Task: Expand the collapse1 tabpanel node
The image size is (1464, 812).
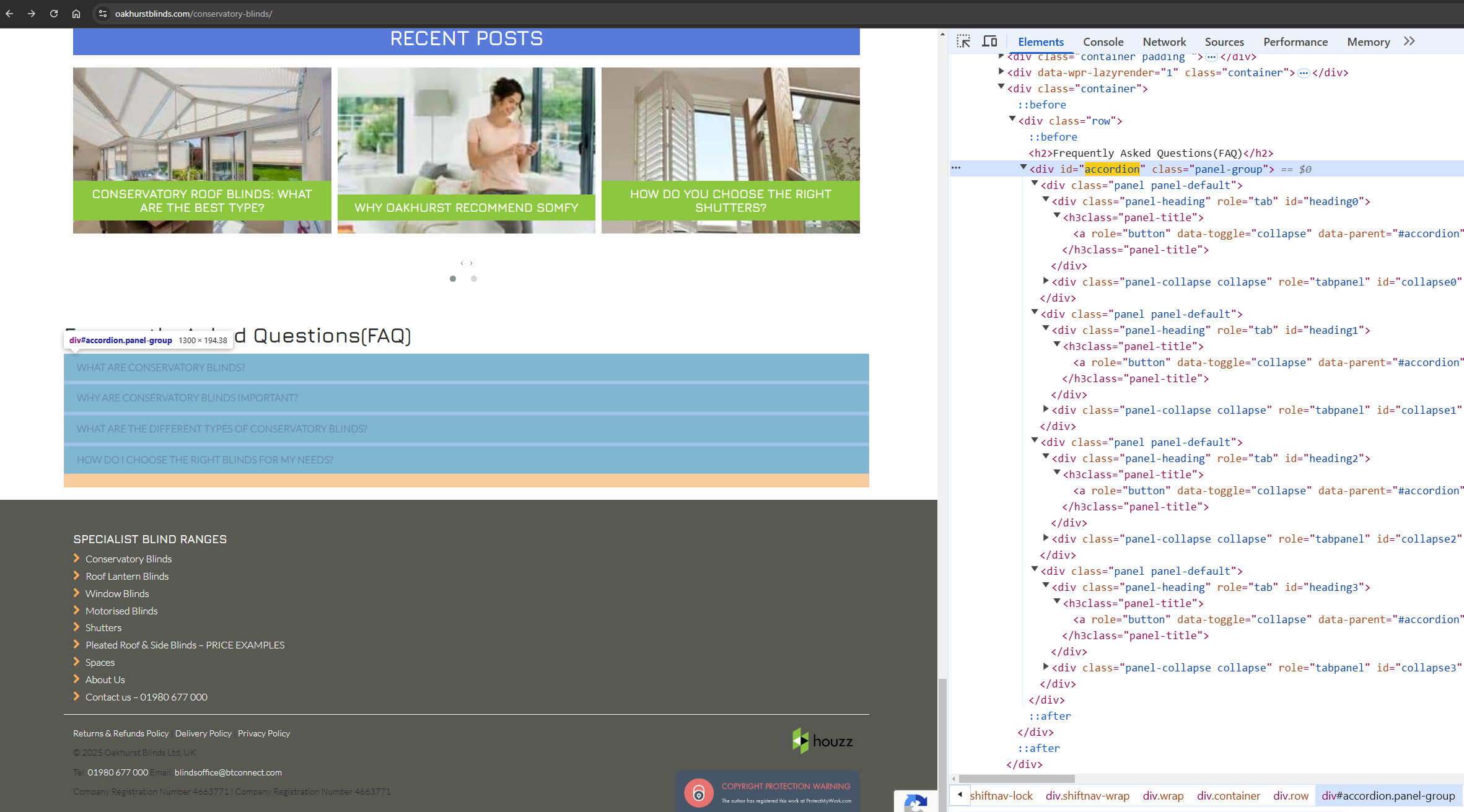Action: 1046,409
